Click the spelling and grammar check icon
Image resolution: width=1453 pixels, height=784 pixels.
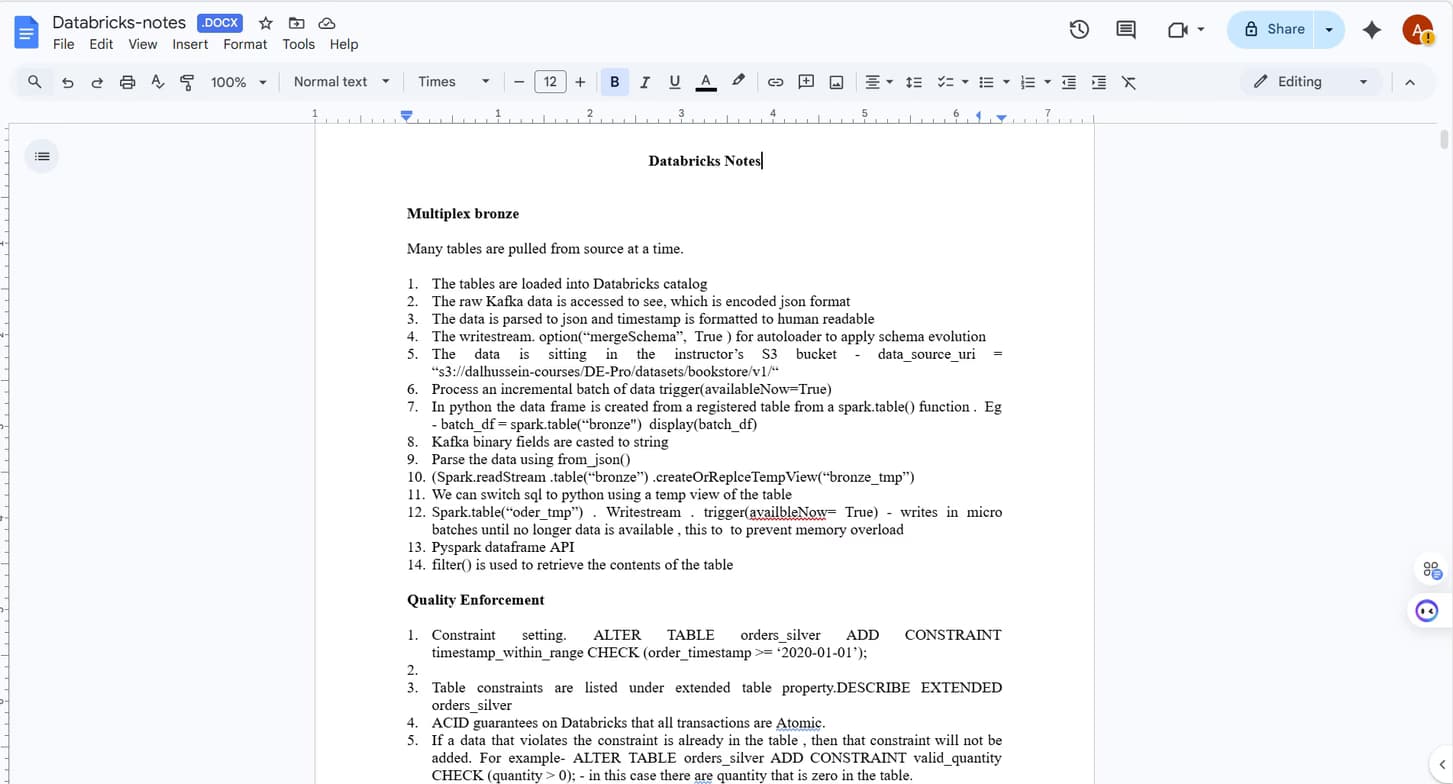point(157,82)
